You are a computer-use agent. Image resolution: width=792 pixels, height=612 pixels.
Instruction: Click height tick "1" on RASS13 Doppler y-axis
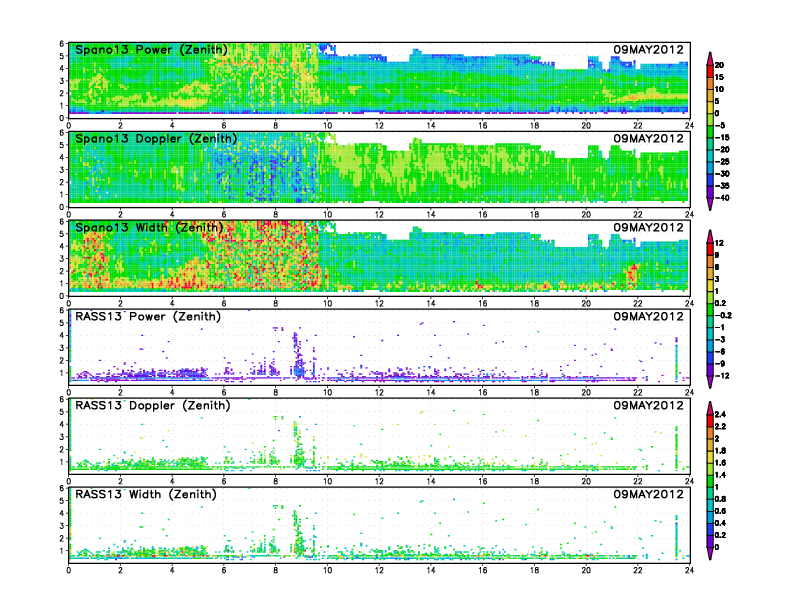tap(62, 462)
